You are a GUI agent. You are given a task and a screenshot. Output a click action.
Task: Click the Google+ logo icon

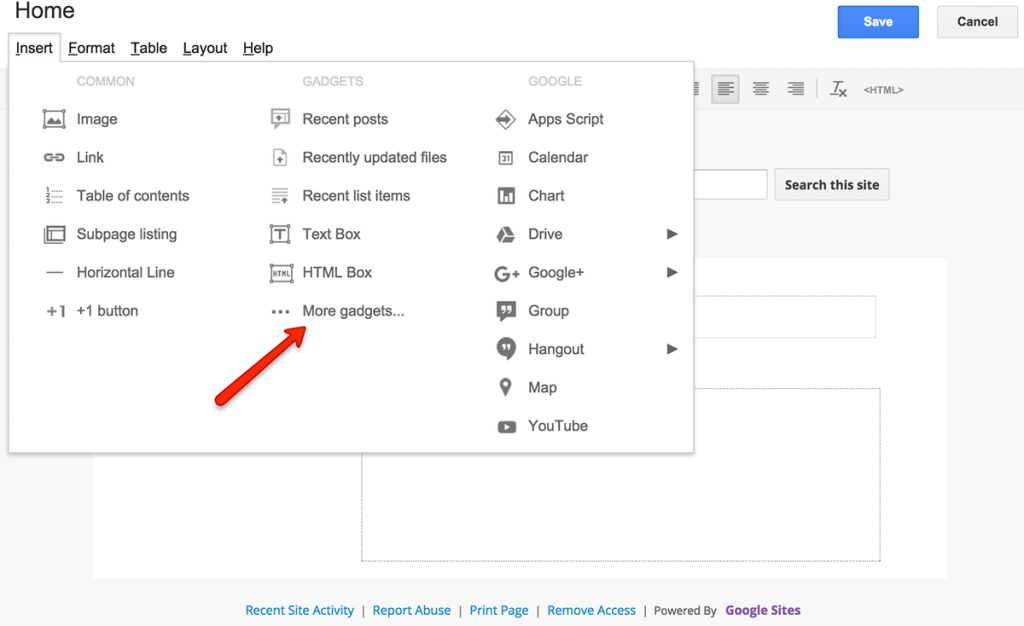pyautogui.click(x=507, y=274)
